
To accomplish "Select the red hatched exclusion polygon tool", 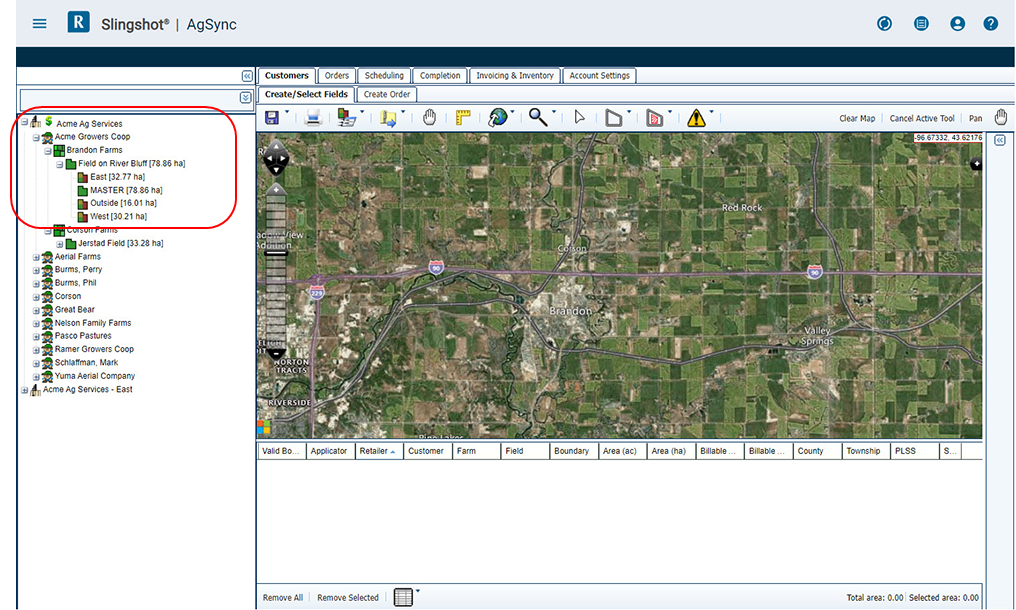I will coord(654,118).
